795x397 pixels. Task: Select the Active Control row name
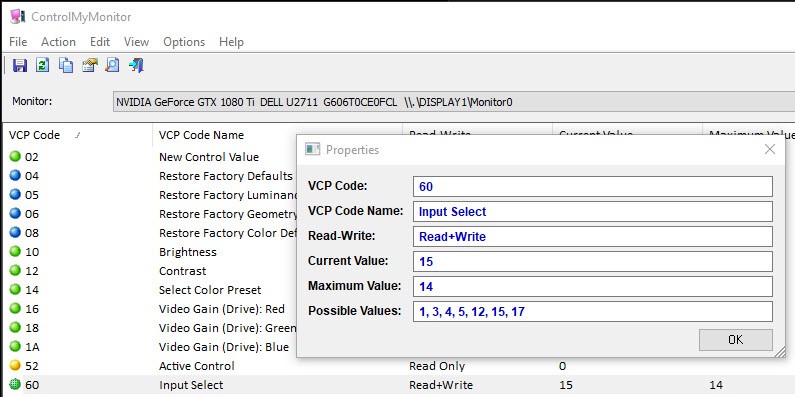click(197, 366)
